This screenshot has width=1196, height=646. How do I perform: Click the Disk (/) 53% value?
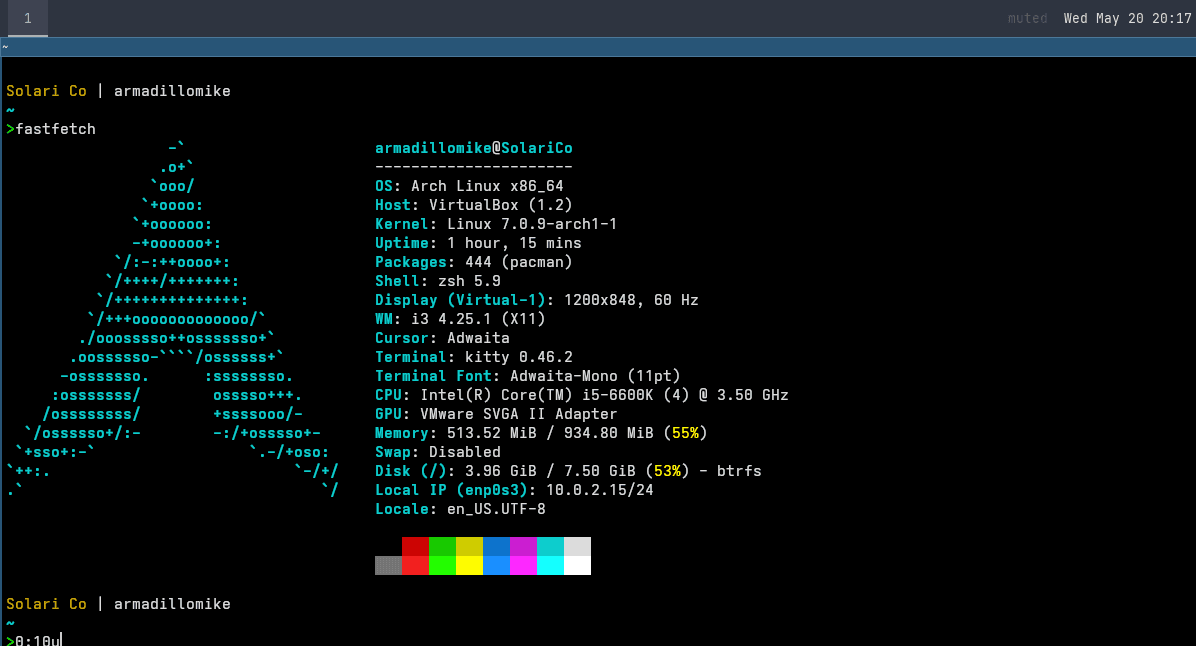pos(667,471)
